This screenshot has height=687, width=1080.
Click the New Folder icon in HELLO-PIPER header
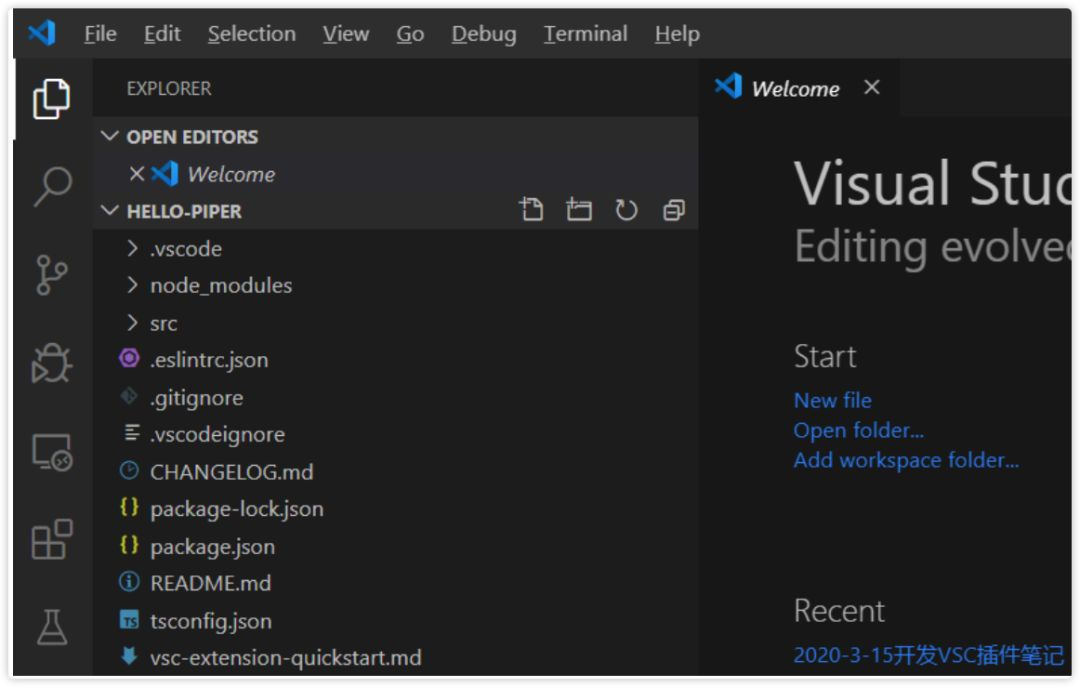[x=579, y=210]
